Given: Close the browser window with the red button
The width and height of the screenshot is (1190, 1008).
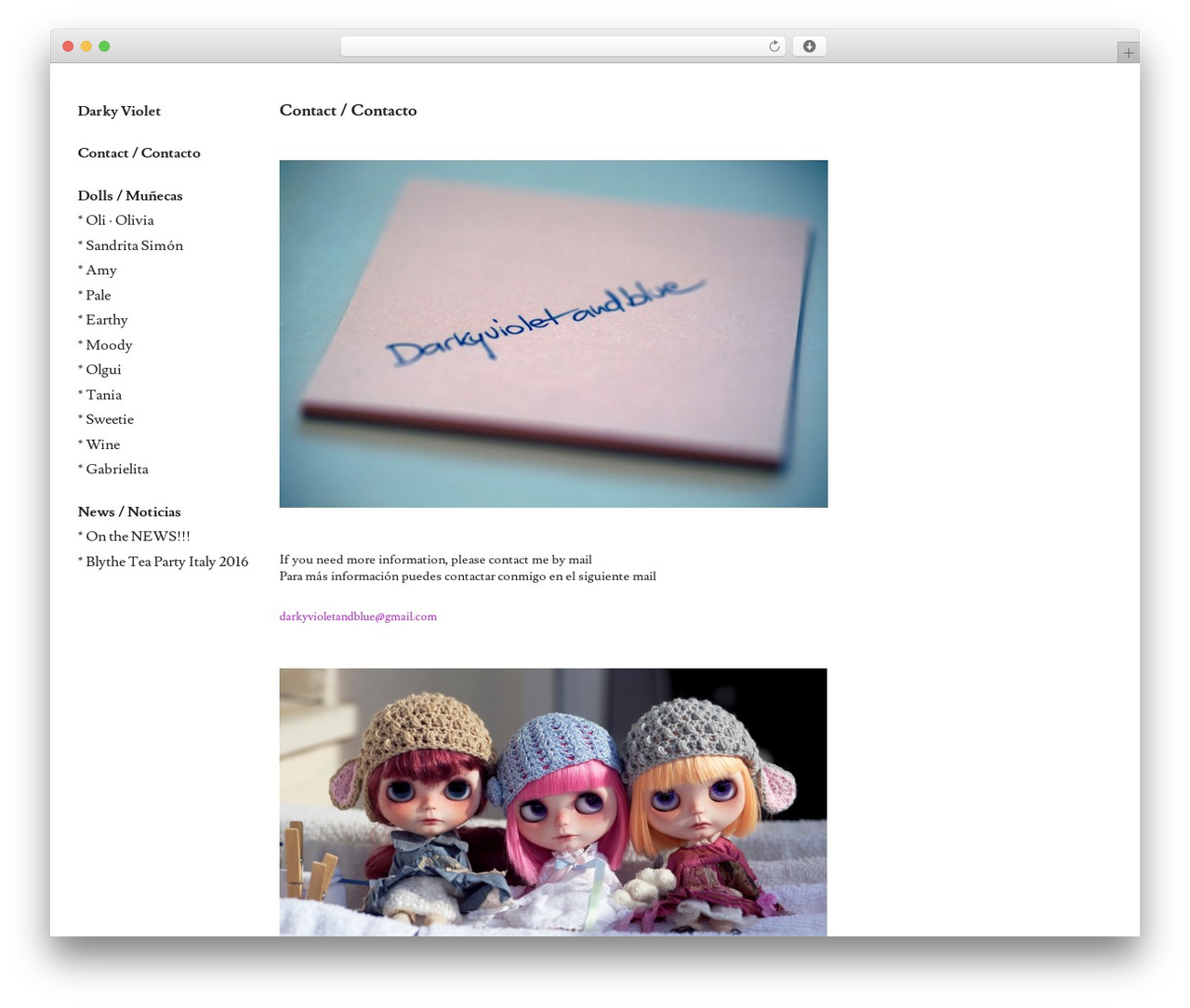Looking at the screenshot, I should point(68,46).
